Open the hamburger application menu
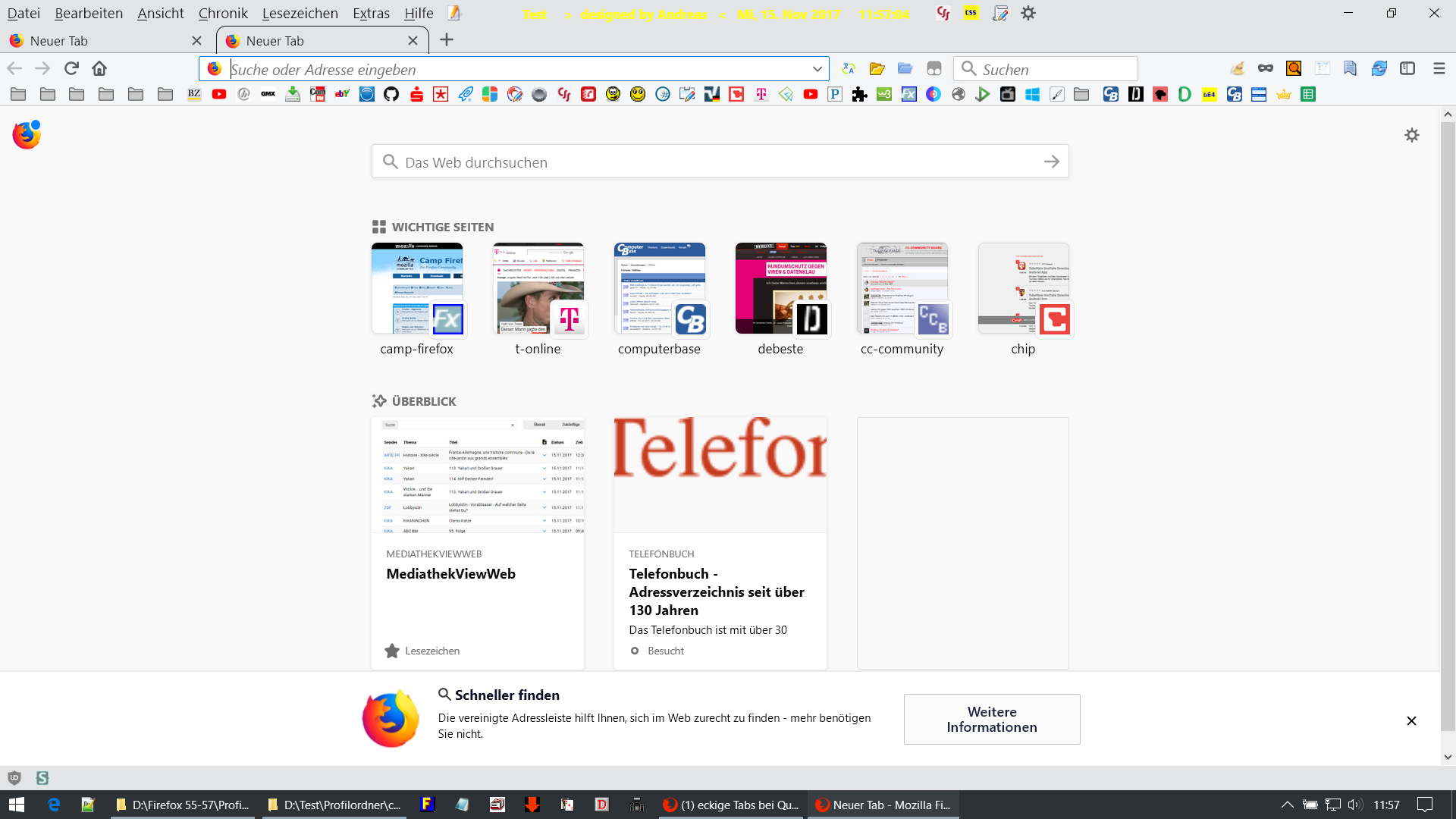The image size is (1456, 819). (x=1439, y=68)
